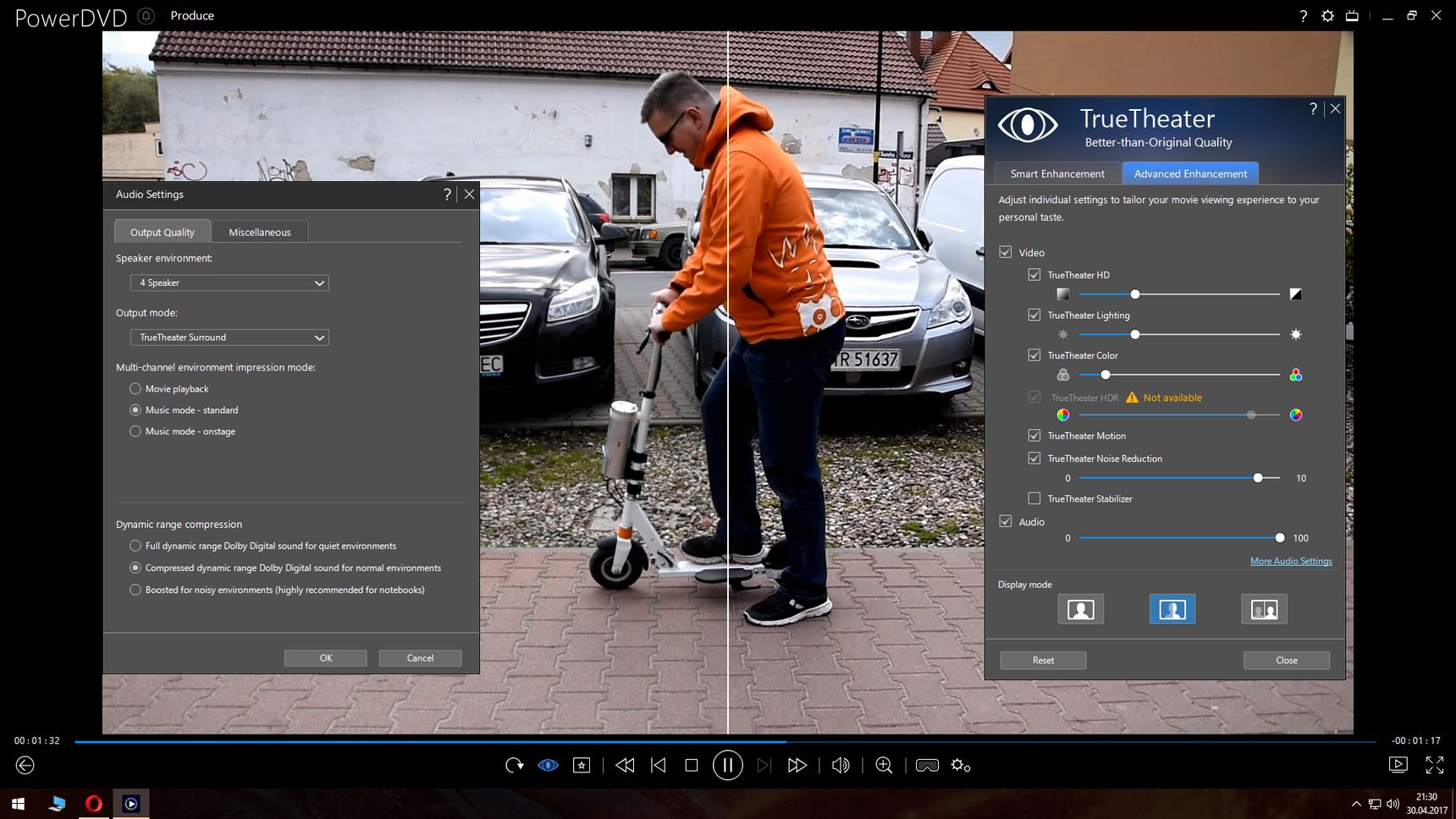The width and height of the screenshot is (1456, 819).
Task: Go to previous chapter icon
Action: point(658,765)
